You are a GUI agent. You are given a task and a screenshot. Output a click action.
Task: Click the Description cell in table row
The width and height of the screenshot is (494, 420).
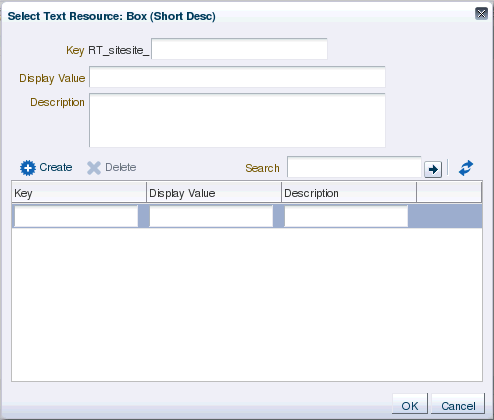[346, 216]
